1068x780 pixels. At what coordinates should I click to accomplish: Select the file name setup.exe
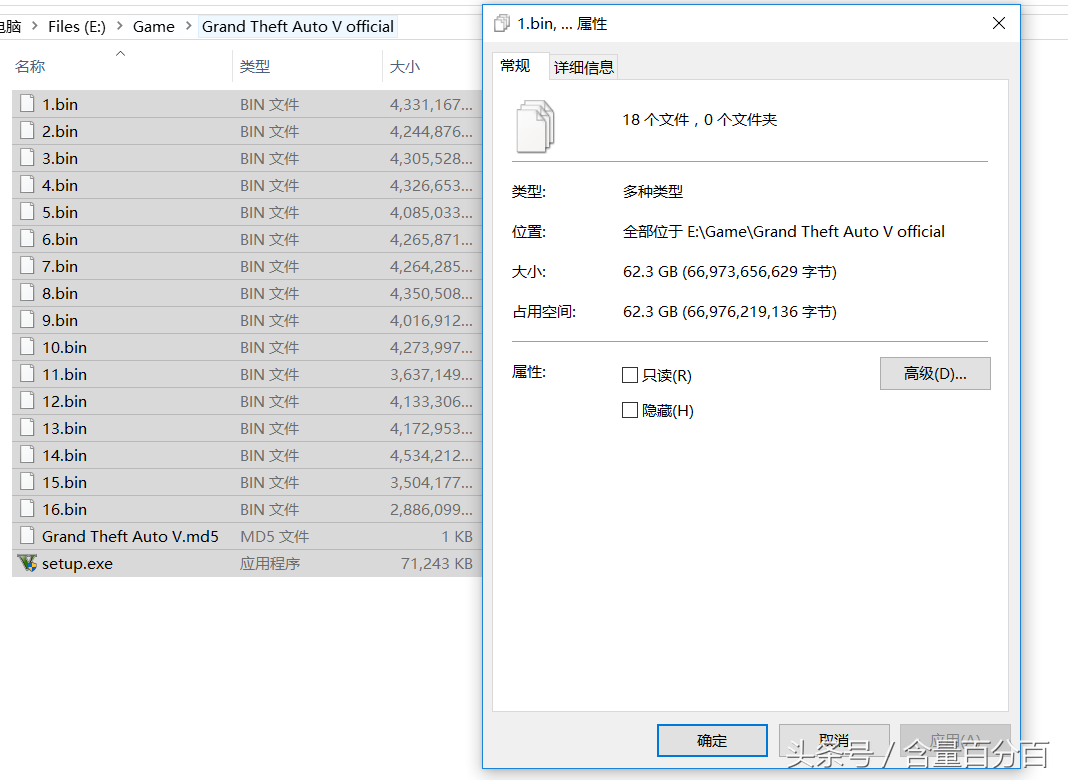point(78,564)
